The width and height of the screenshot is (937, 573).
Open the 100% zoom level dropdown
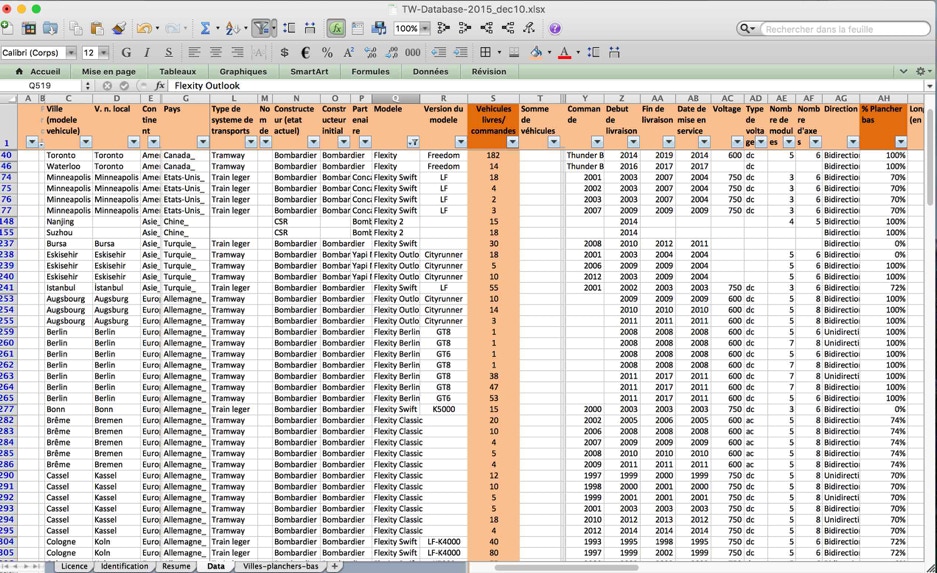coord(425,28)
